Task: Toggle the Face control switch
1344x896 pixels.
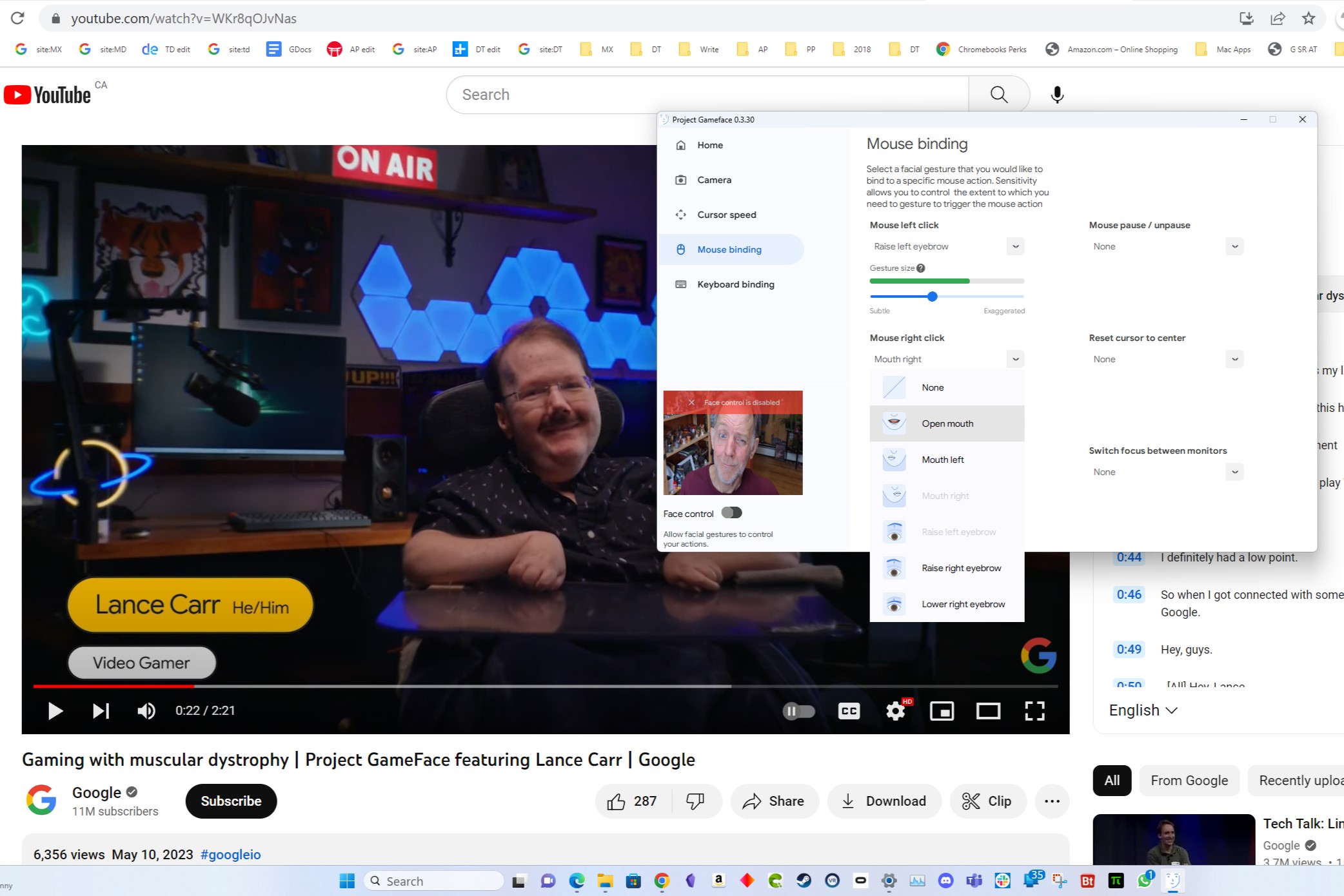Action: 731,512
